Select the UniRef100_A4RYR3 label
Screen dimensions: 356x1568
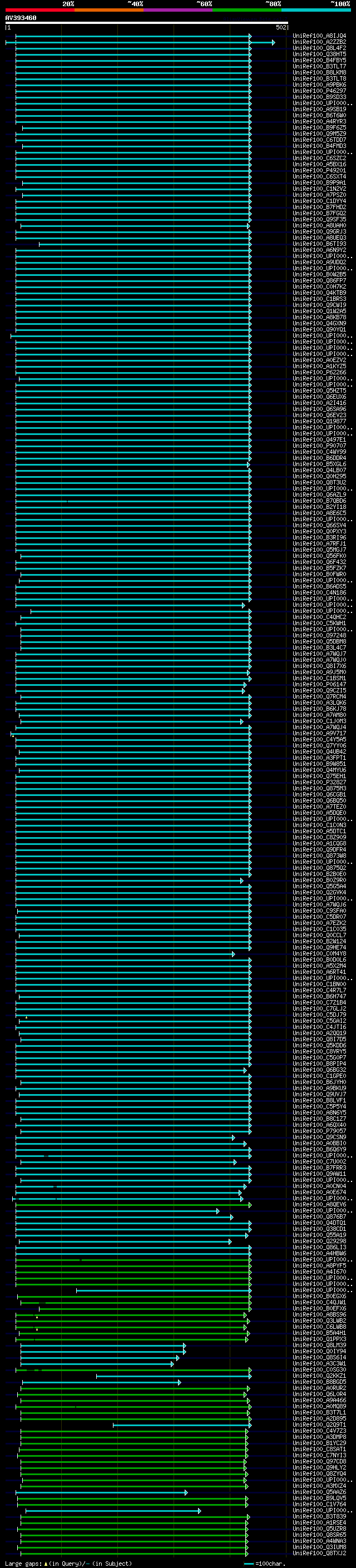(319, 122)
